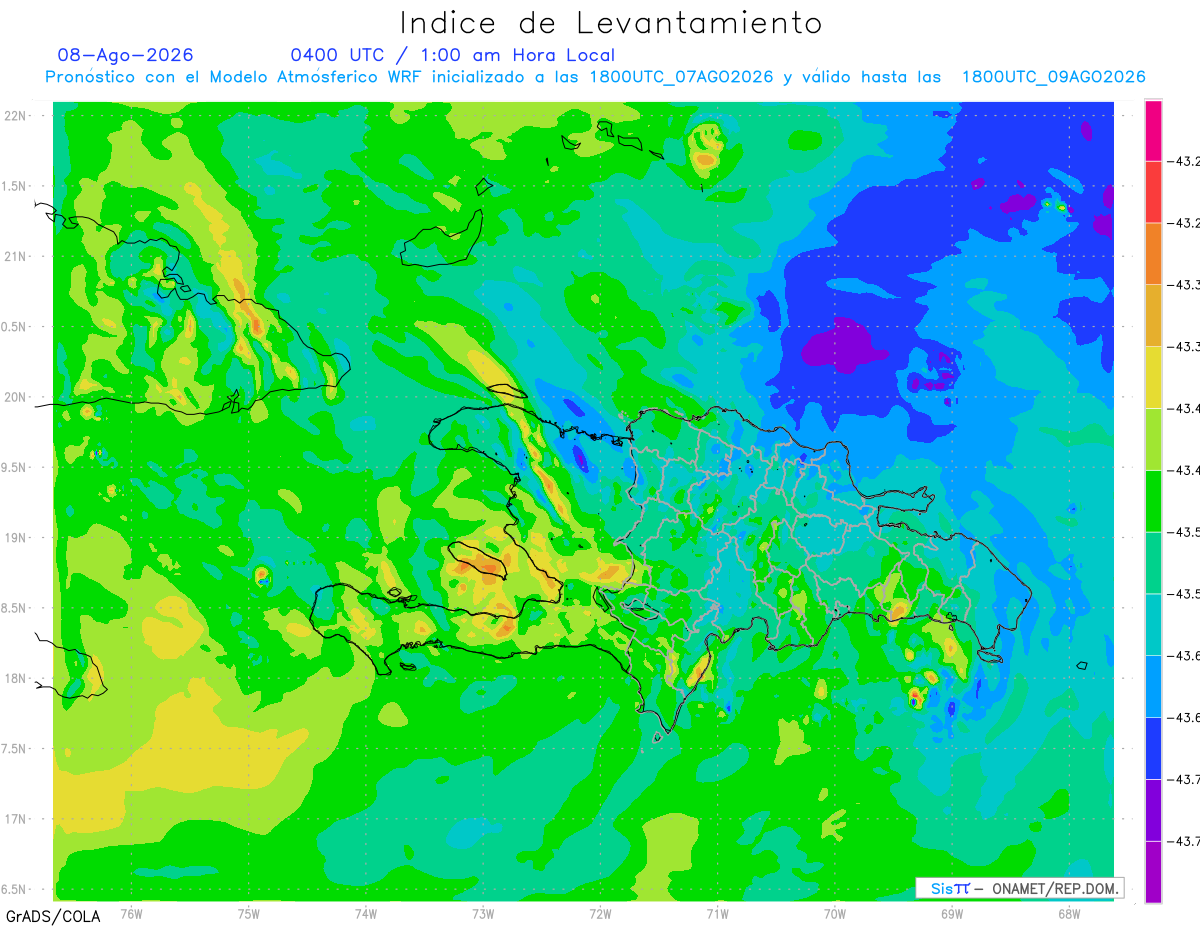
Task: Click the '0400 UTC / 1:00 am Hora Local' time
Action: (453, 55)
